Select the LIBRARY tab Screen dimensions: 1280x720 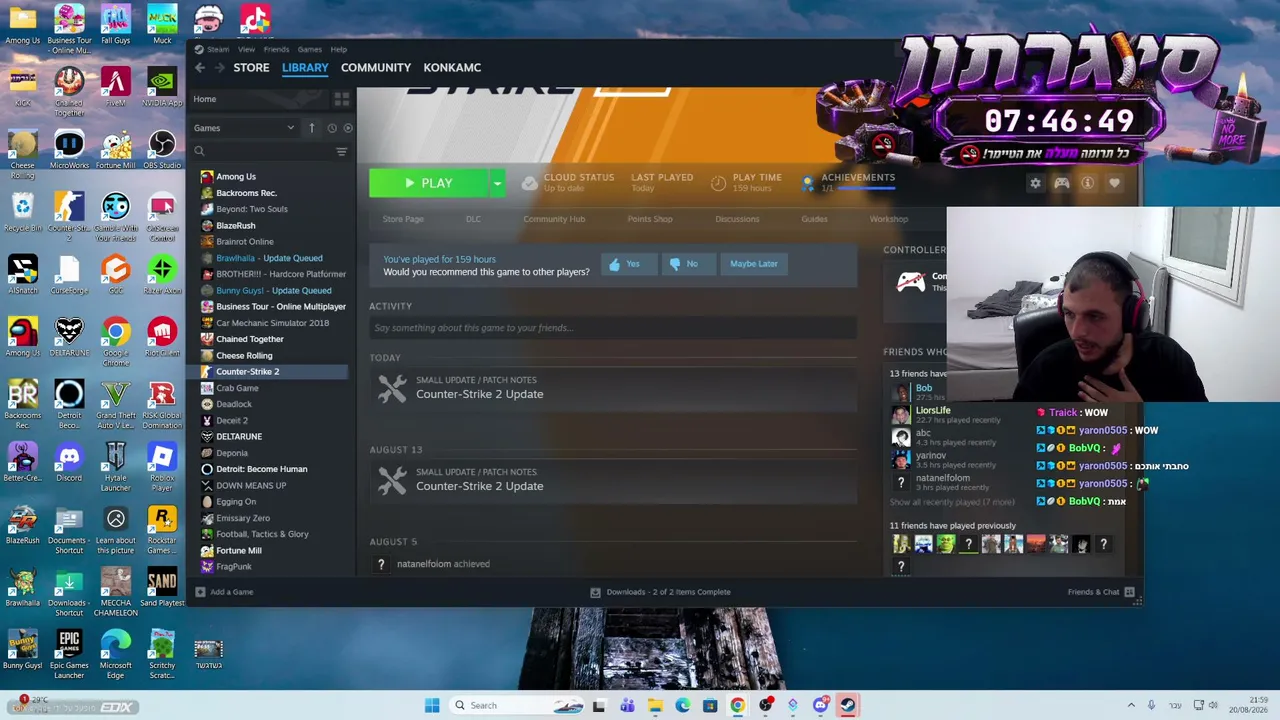coord(305,67)
